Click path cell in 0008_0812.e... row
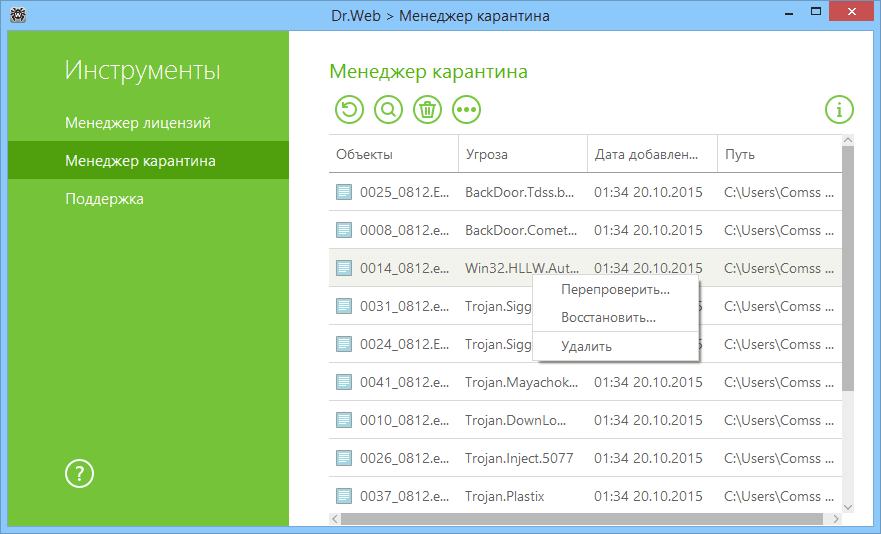Viewport: 881px width, 534px height. (x=779, y=230)
